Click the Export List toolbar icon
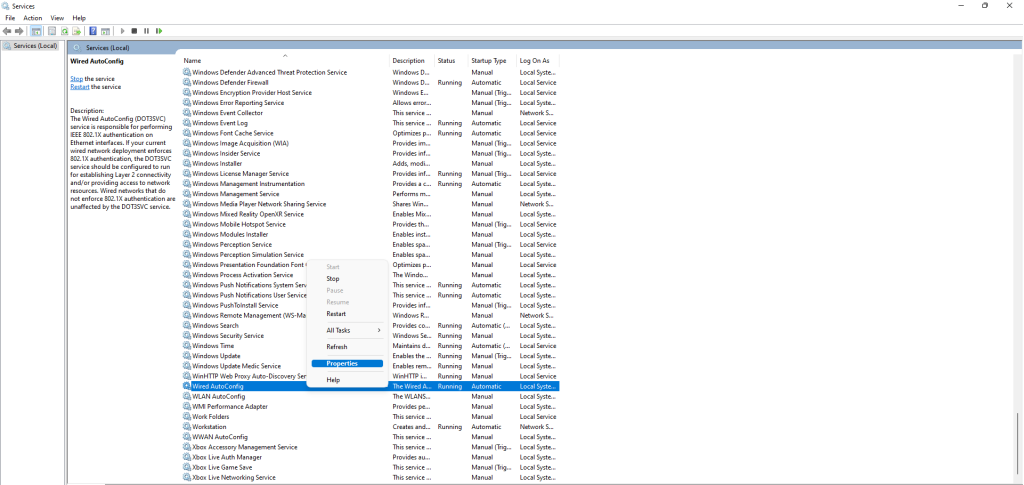Screen dimensions: 1024x485 [x=77, y=31]
